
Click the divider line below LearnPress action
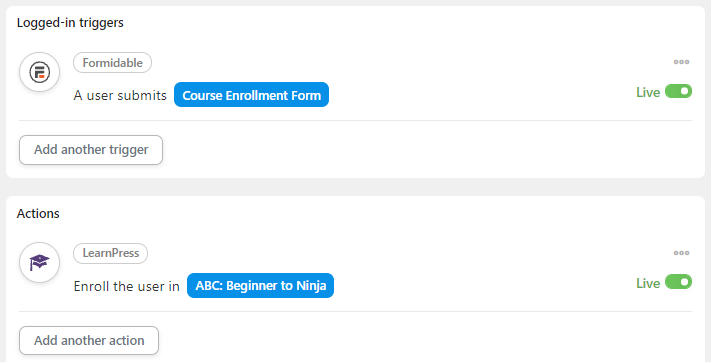point(356,312)
